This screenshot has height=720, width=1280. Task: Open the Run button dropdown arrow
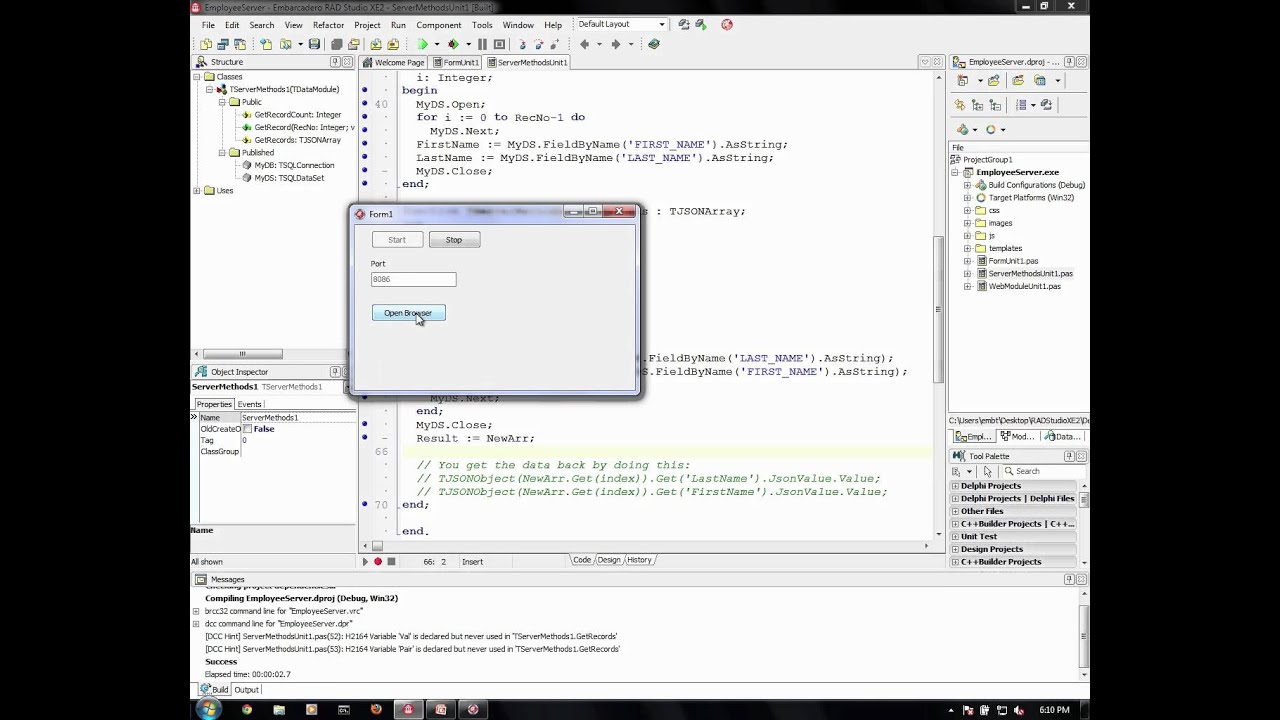pos(436,44)
